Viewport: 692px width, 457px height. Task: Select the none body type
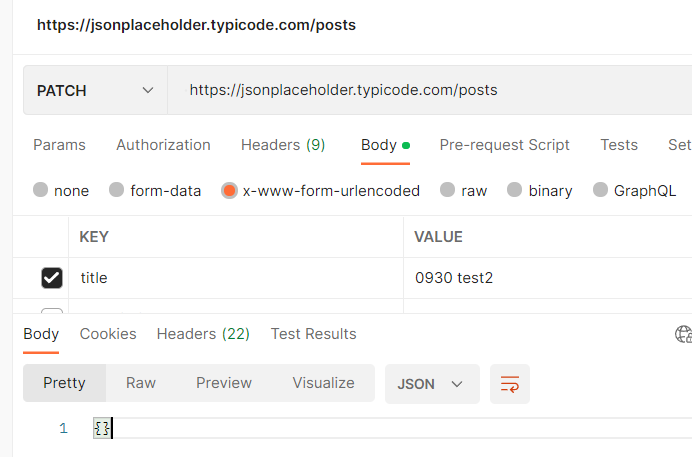(41, 190)
